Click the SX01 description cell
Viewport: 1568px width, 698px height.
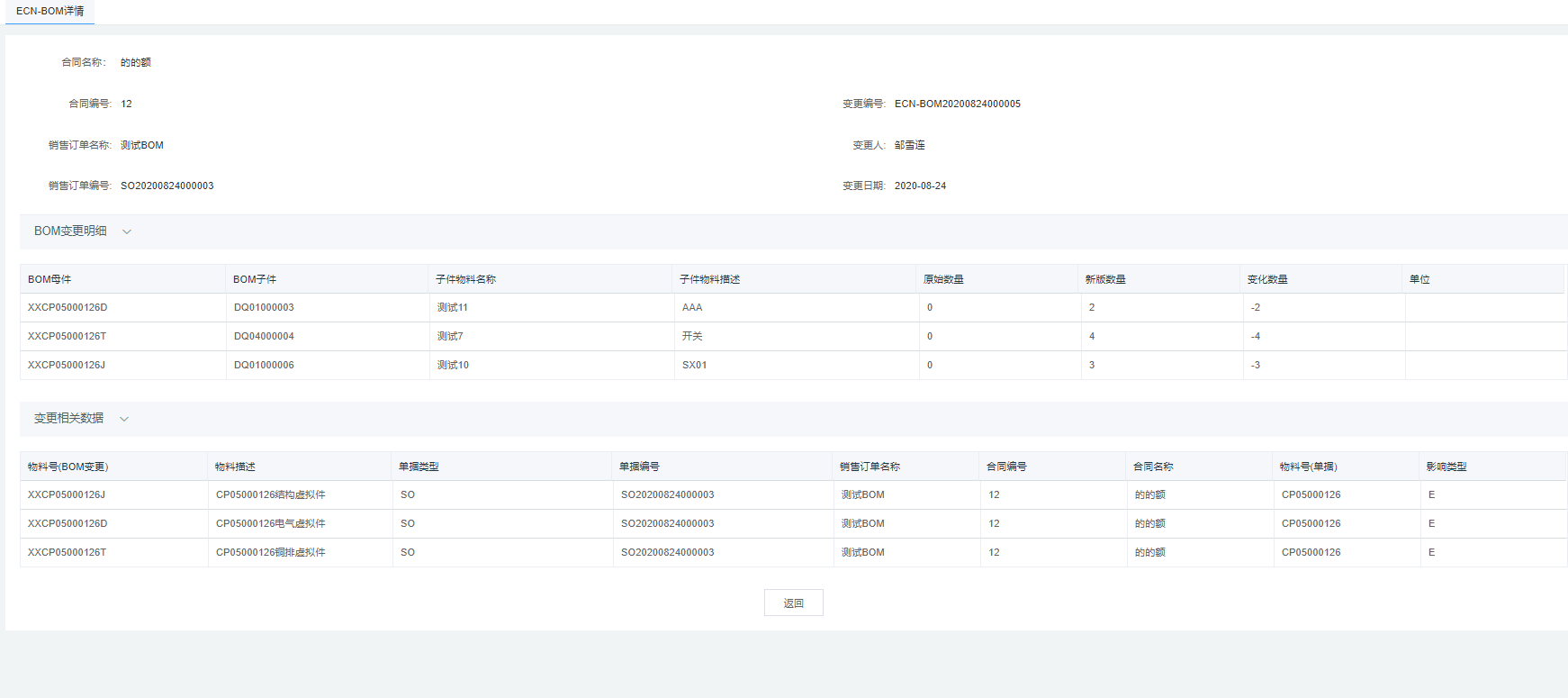694,365
